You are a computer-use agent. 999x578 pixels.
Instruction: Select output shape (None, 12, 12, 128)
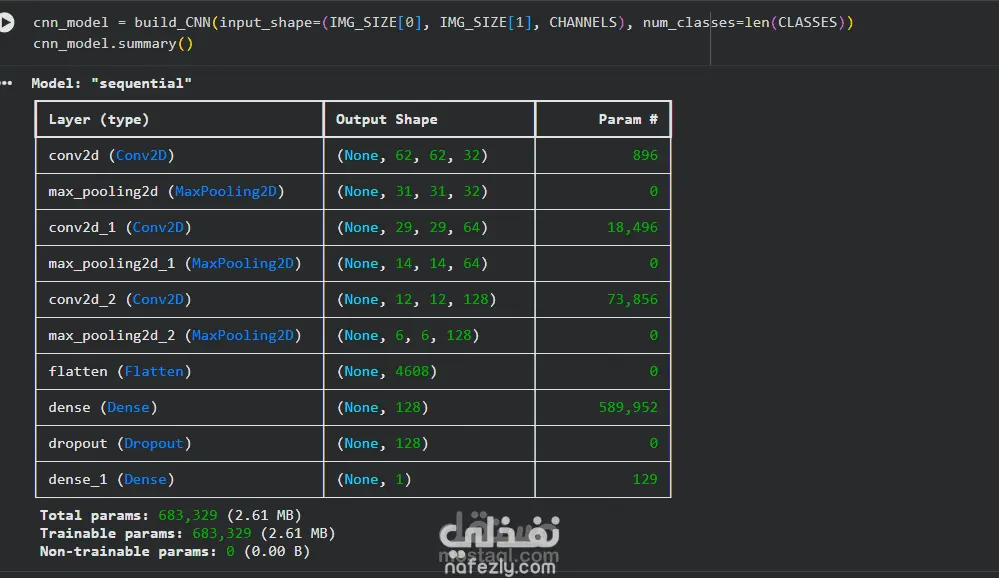coord(416,300)
